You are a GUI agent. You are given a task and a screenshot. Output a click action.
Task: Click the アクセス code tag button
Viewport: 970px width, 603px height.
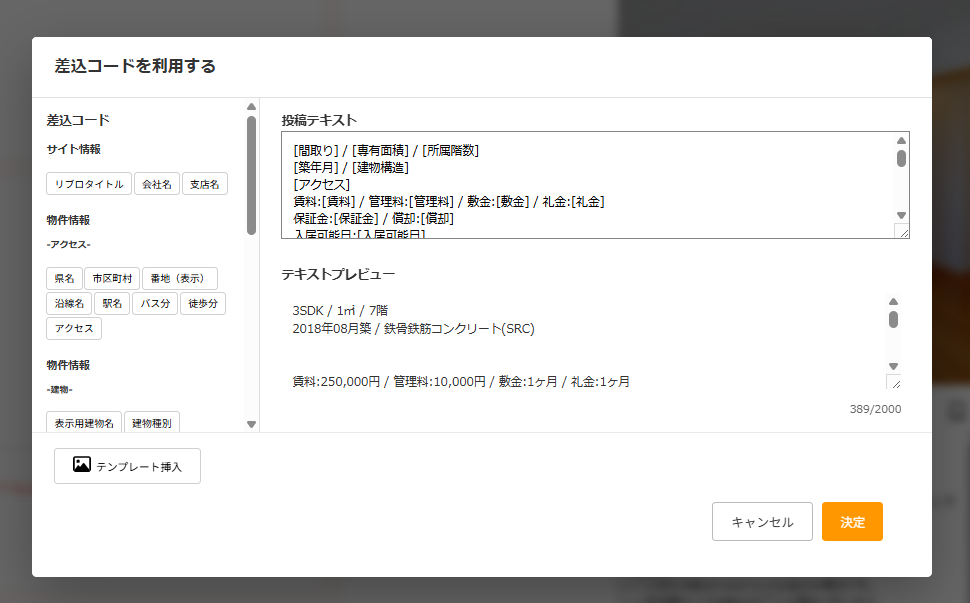(74, 329)
